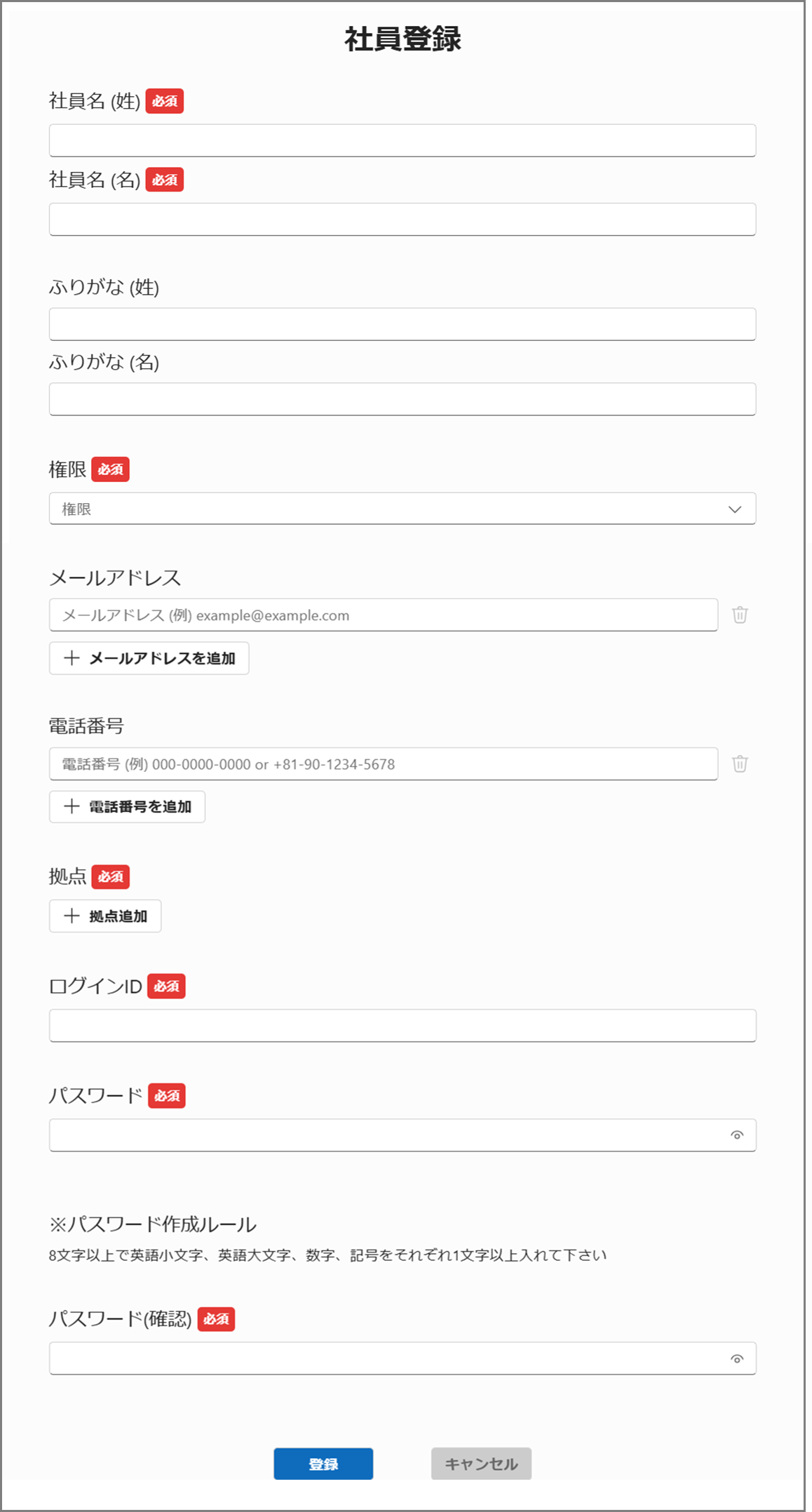Focus the パスワード(確認) input field
The image size is (812, 1512).
(386, 1359)
